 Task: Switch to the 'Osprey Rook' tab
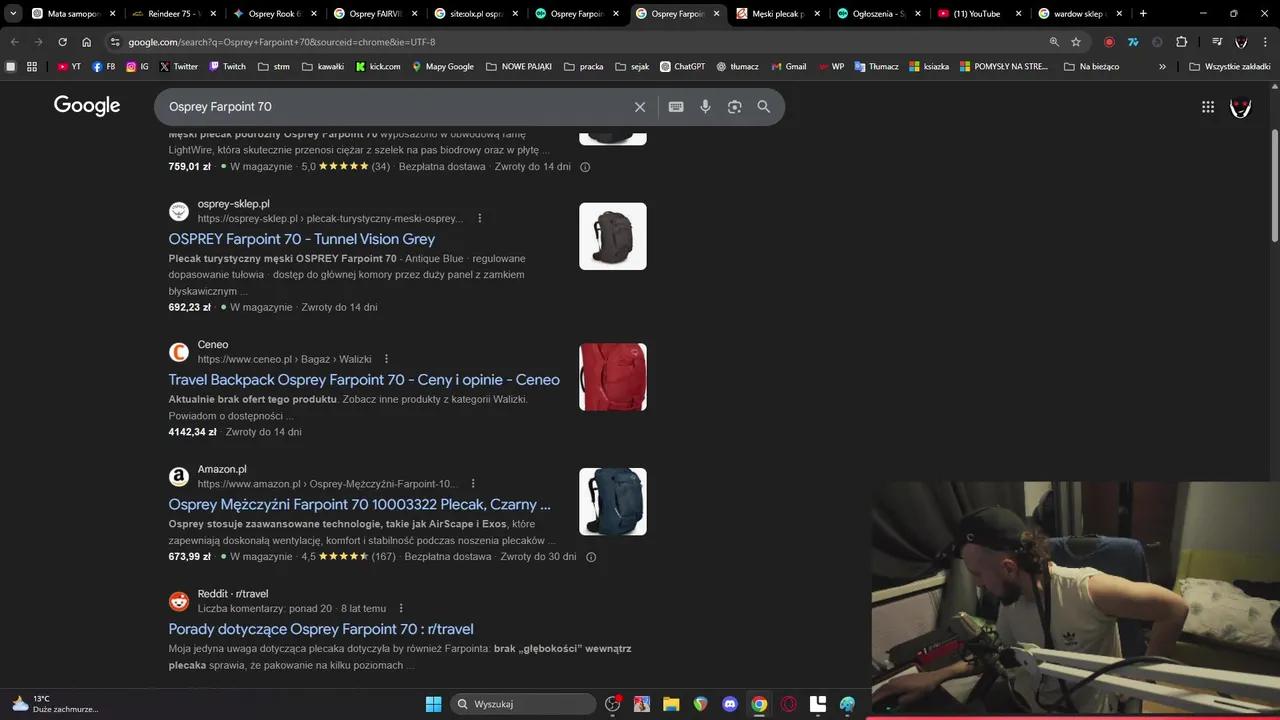point(274,14)
